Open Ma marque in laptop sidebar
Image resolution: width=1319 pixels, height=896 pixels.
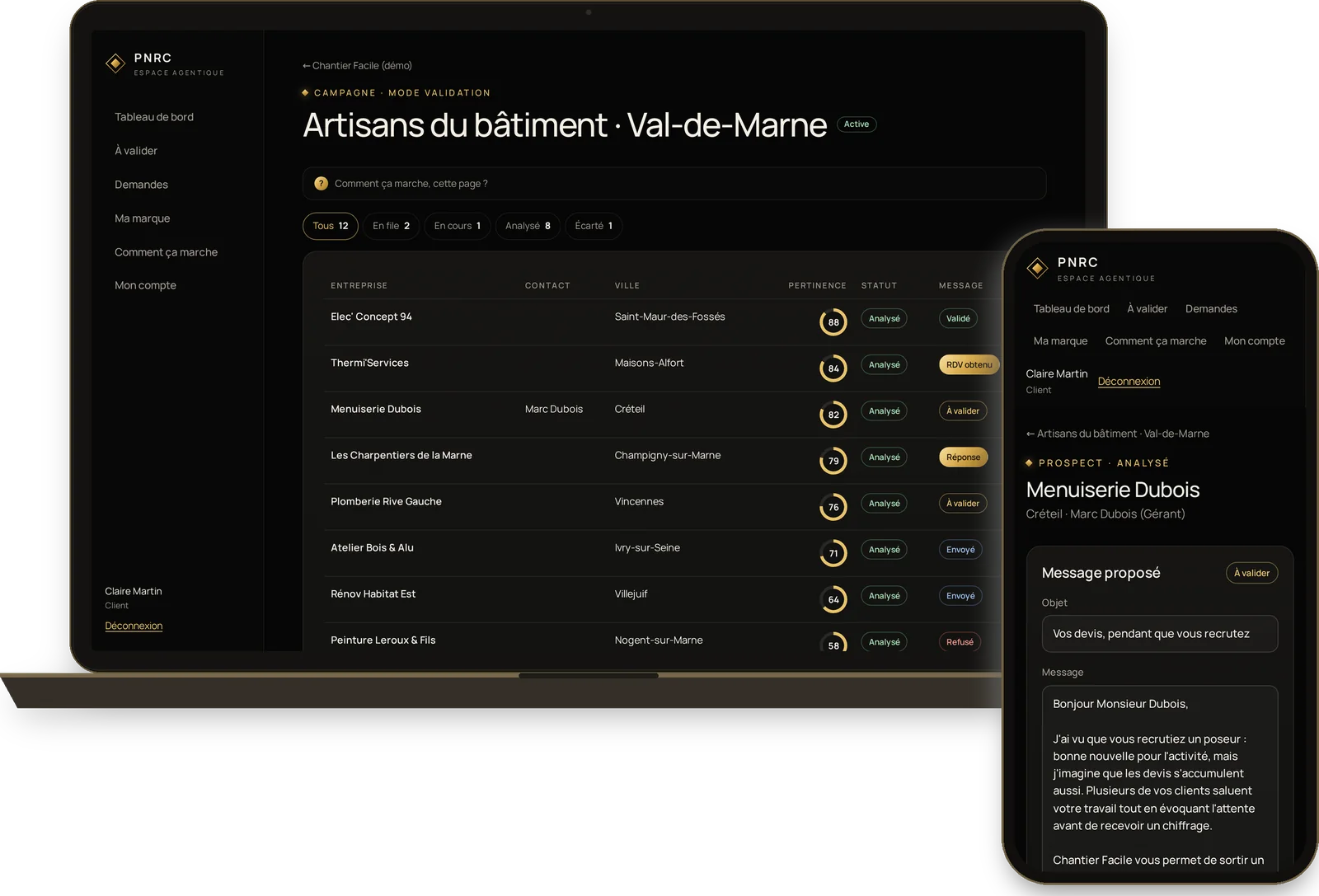[142, 218]
